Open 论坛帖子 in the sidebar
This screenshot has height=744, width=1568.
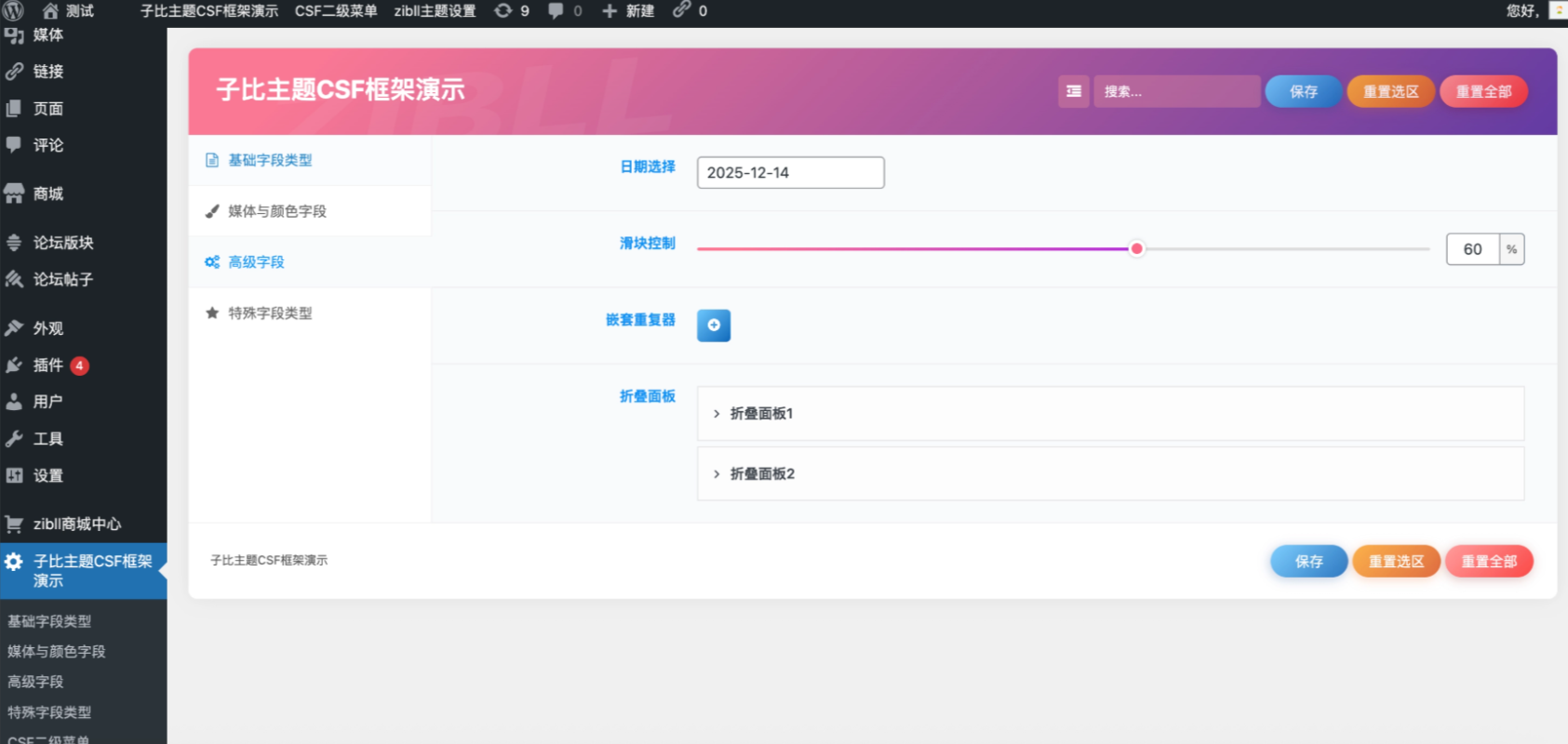tap(83, 279)
